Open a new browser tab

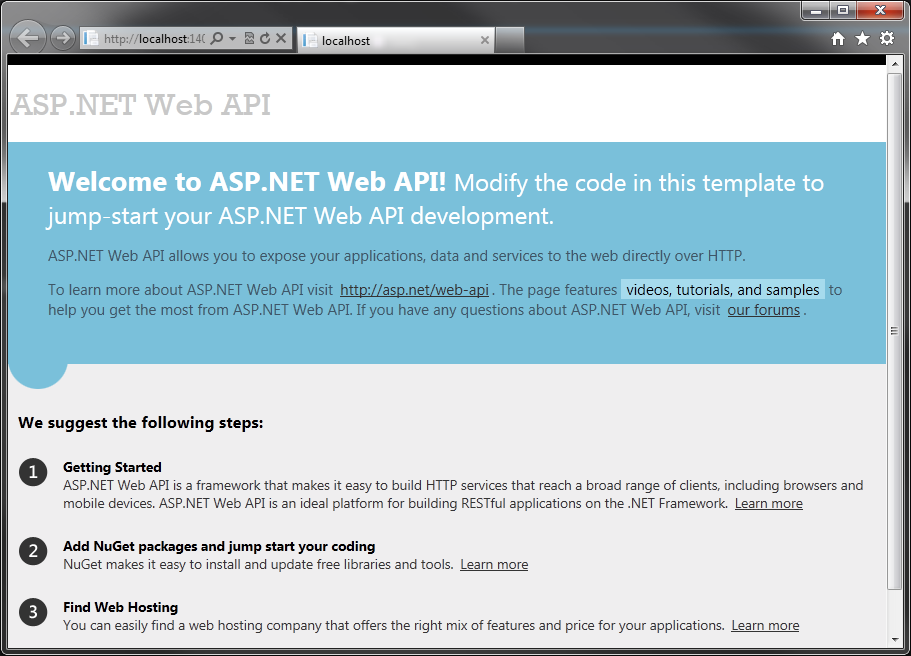(x=510, y=40)
